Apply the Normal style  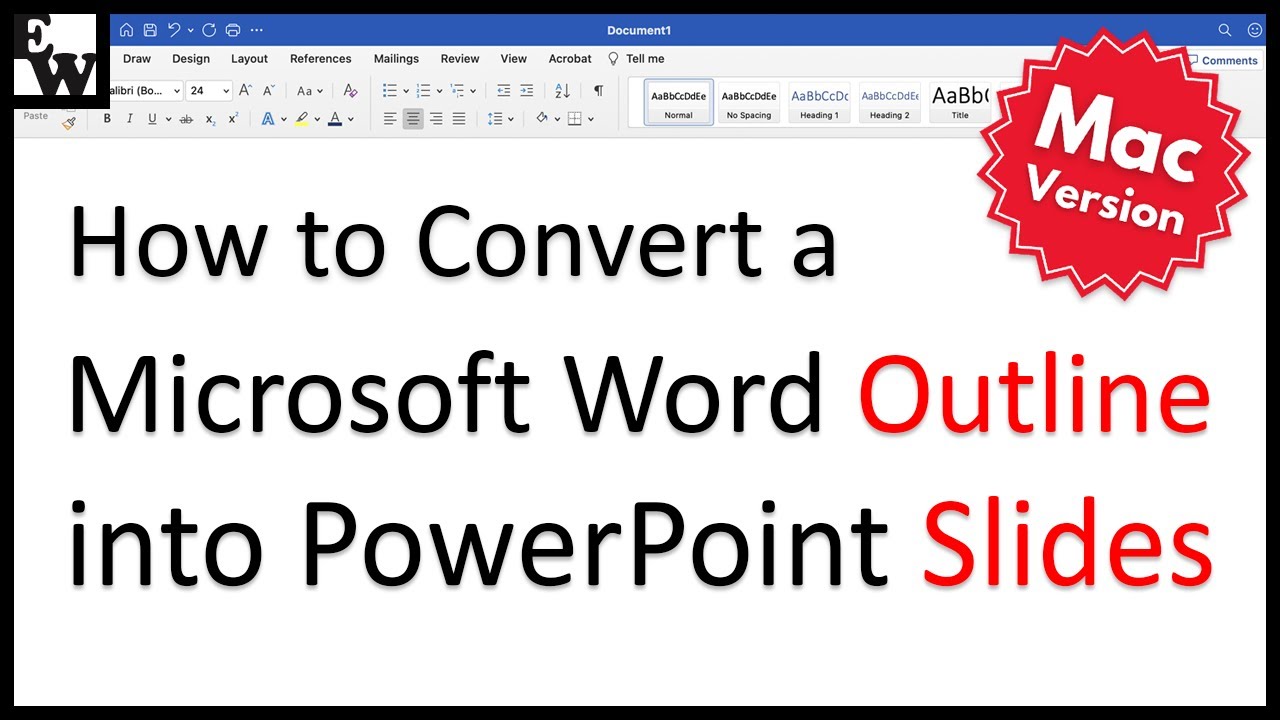(x=679, y=103)
